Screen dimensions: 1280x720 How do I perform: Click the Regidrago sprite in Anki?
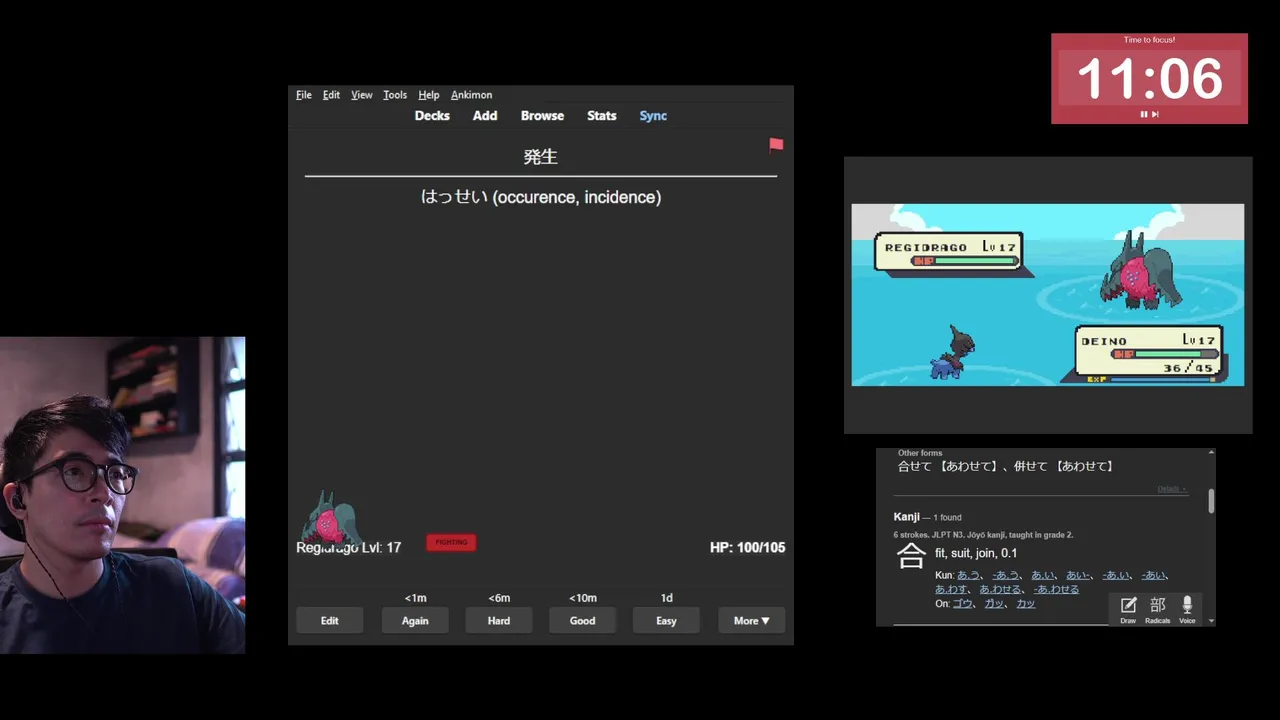coord(330,518)
